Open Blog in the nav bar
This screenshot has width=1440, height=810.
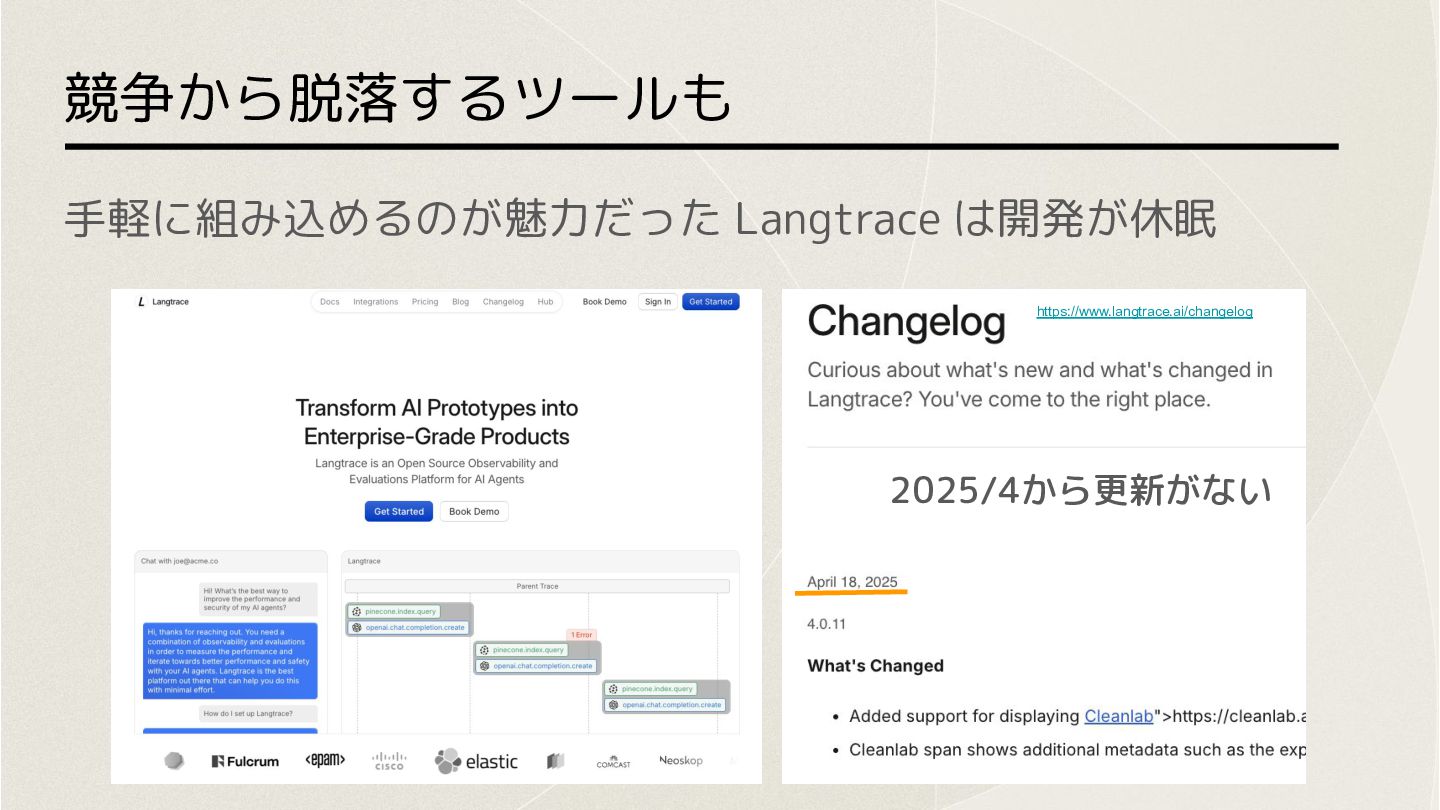460,302
